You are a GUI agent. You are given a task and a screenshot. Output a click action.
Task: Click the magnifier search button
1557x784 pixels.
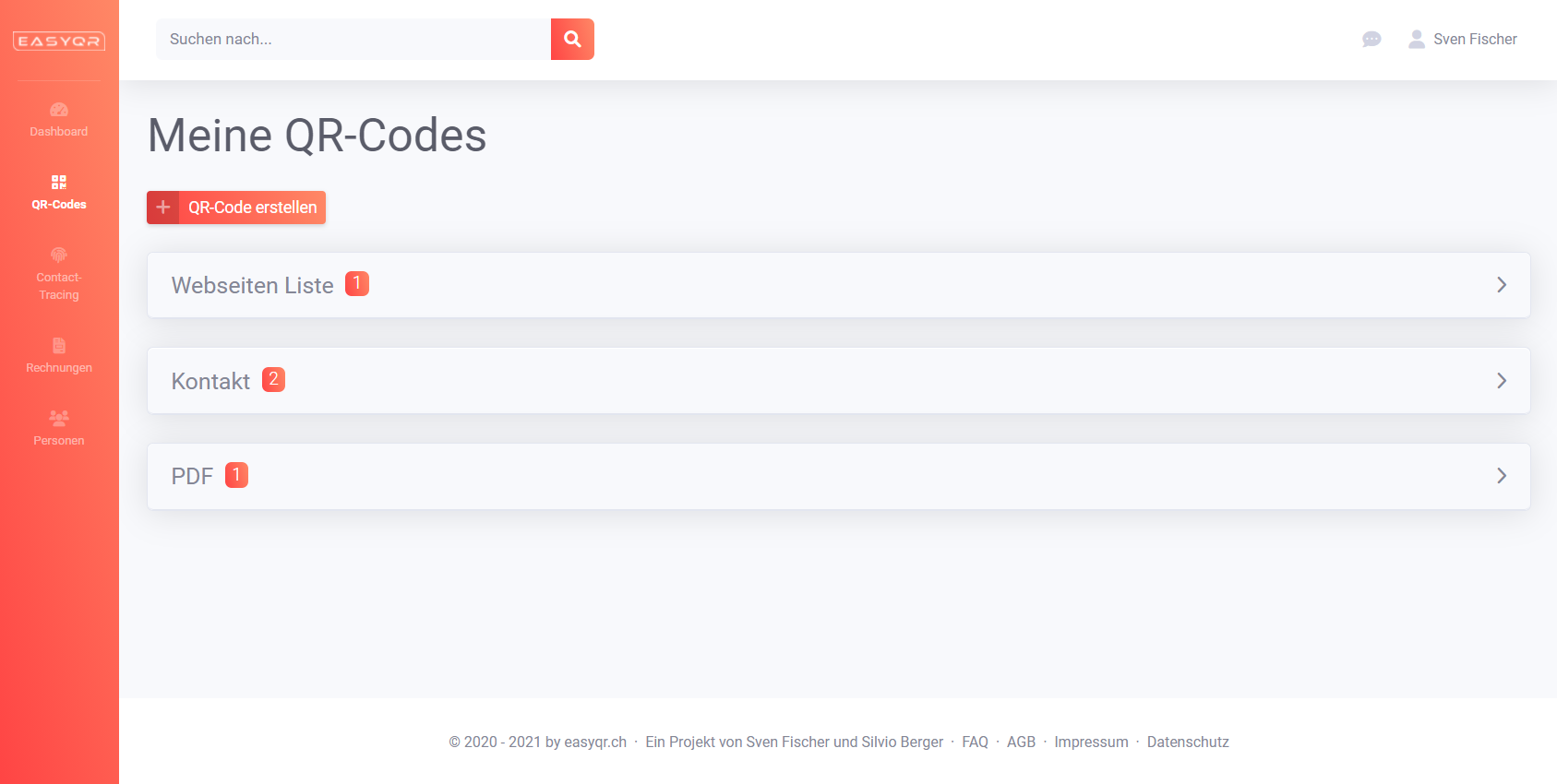click(x=572, y=39)
